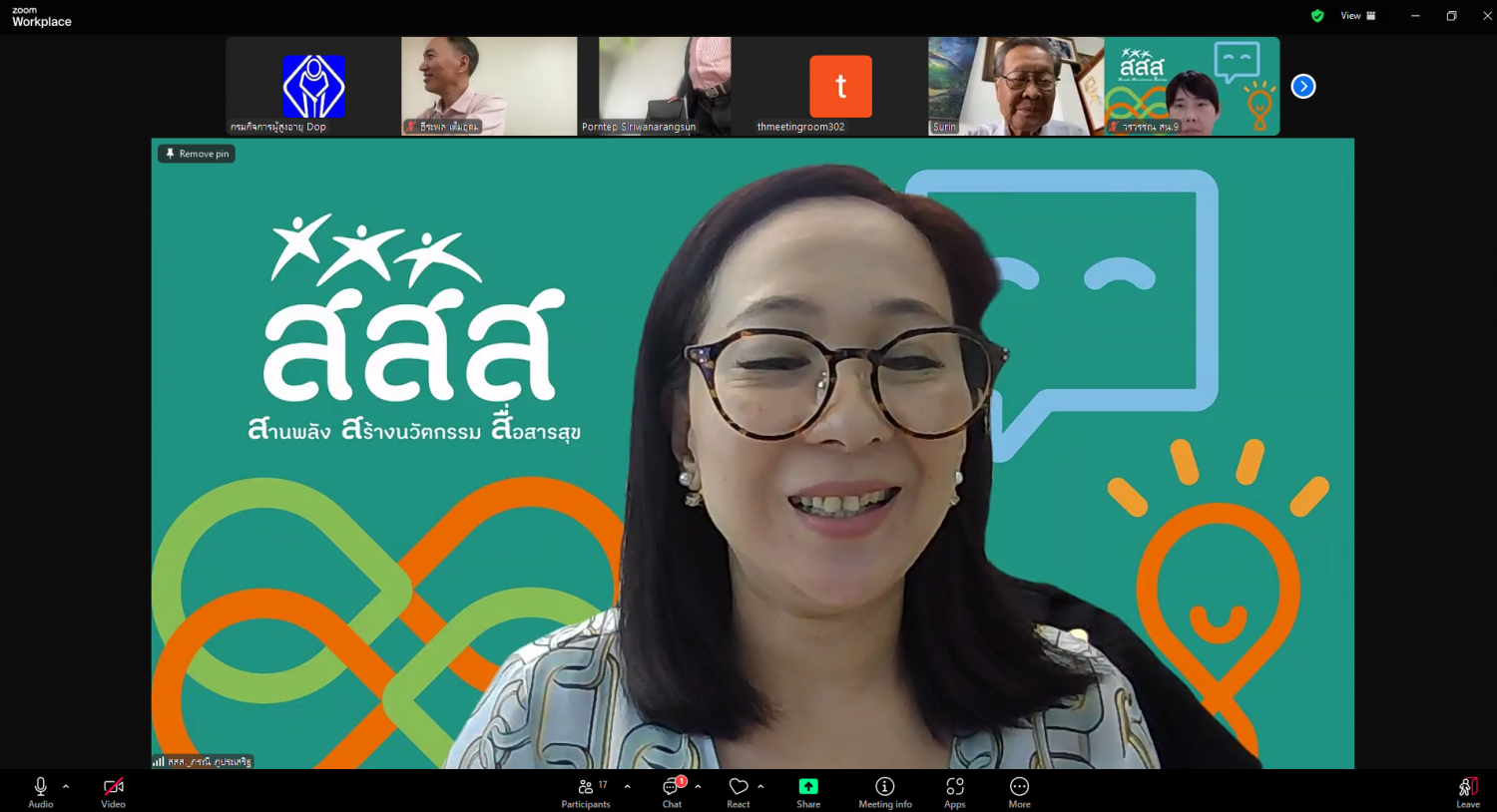Click Leave meeting
Image resolution: width=1497 pixels, height=812 pixels.
tap(1468, 792)
